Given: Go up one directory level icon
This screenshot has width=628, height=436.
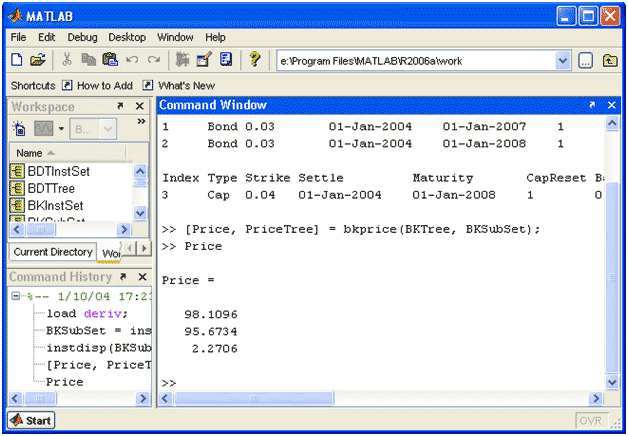Looking at the screenshot, I should coord(610,61).
